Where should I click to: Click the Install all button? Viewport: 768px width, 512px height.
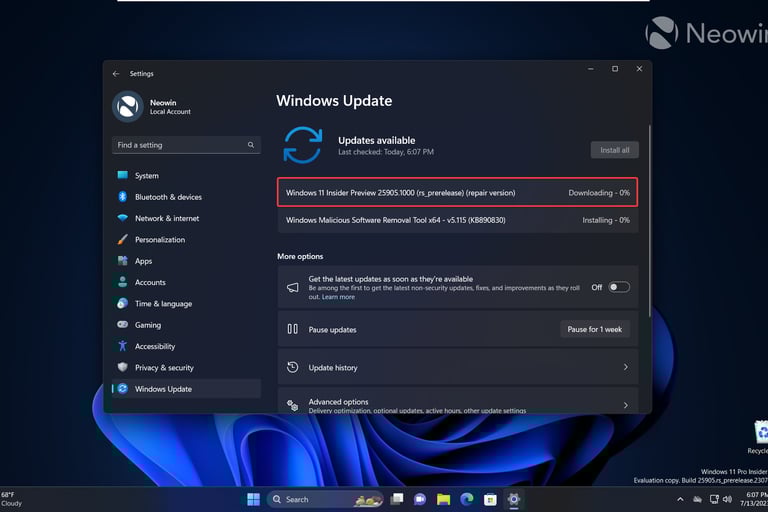tap(615, 150)
